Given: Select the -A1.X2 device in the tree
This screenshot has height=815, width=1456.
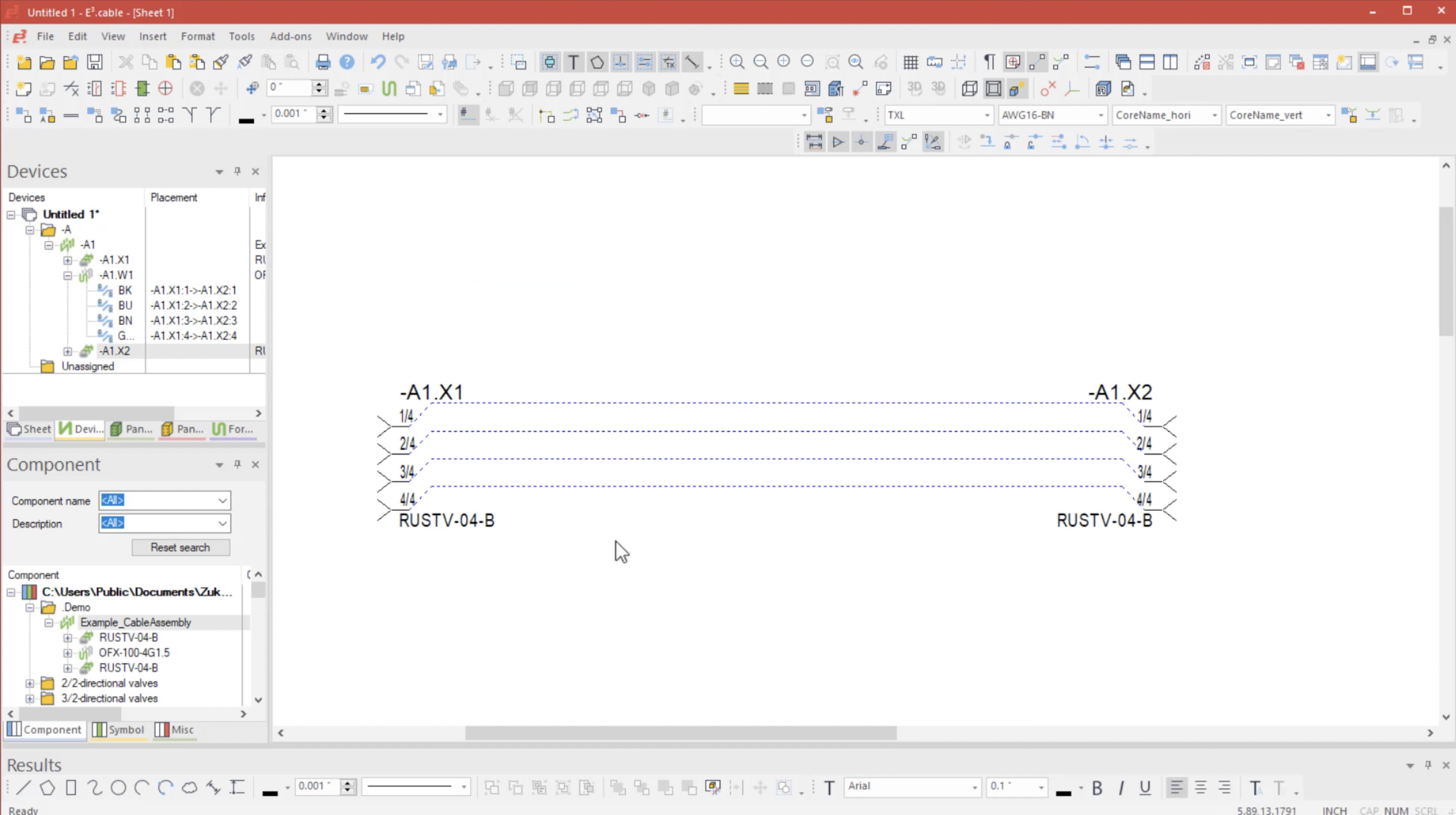Looking at the screenshot, I should pyautogui.click(x=115, y=351).
